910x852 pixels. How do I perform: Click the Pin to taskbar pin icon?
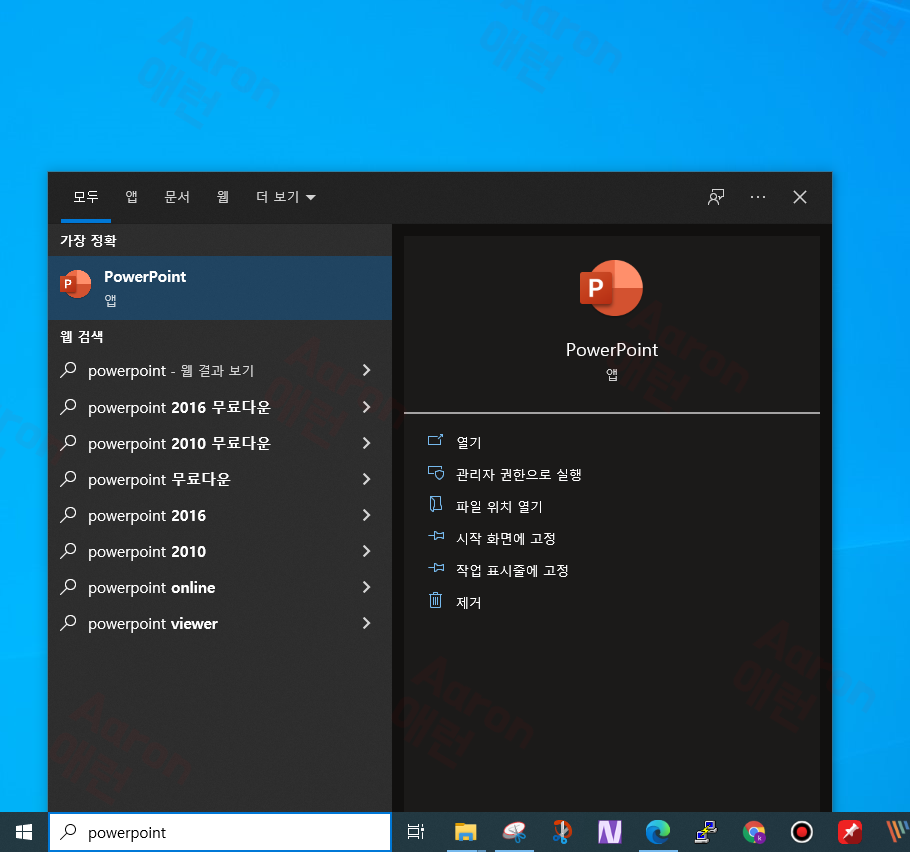tap(436, 568)
